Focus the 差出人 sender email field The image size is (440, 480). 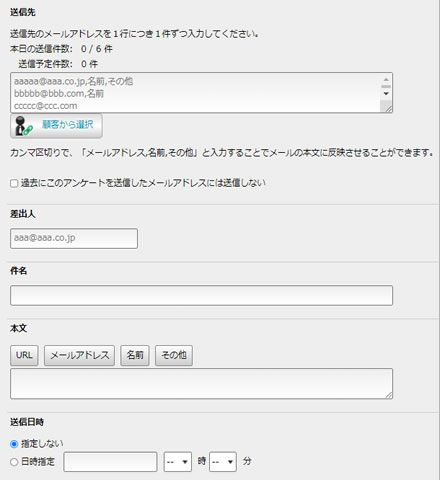click(74, 238)
